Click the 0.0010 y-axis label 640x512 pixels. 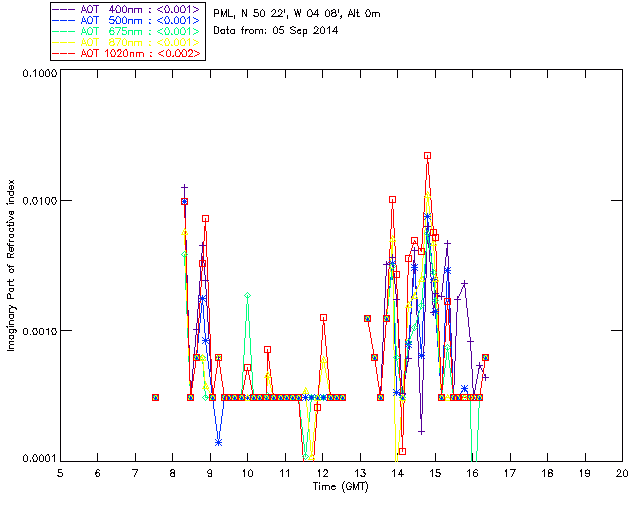pyautogui.click(x=39, y=331)
